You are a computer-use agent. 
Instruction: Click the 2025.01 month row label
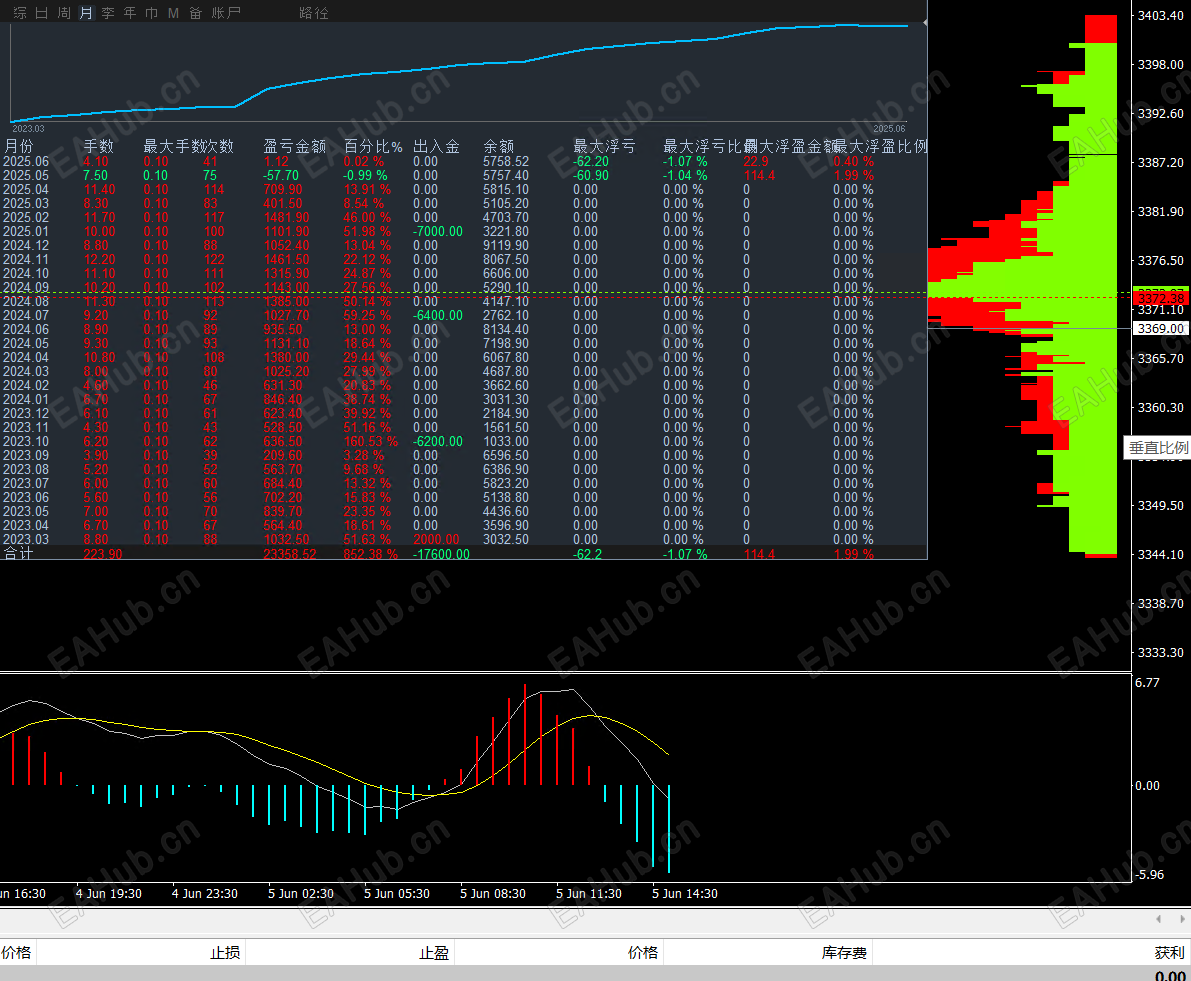[x=26, y=232]
